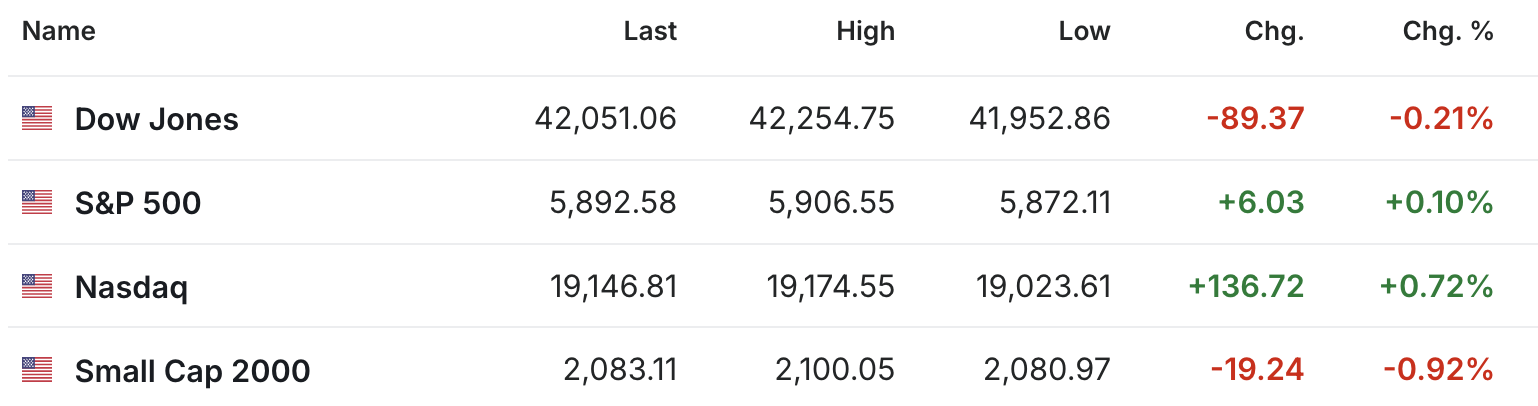The image size is (1538, 406).
Task: Sort table by Chg. % column header
Action: coord(1448,32)
